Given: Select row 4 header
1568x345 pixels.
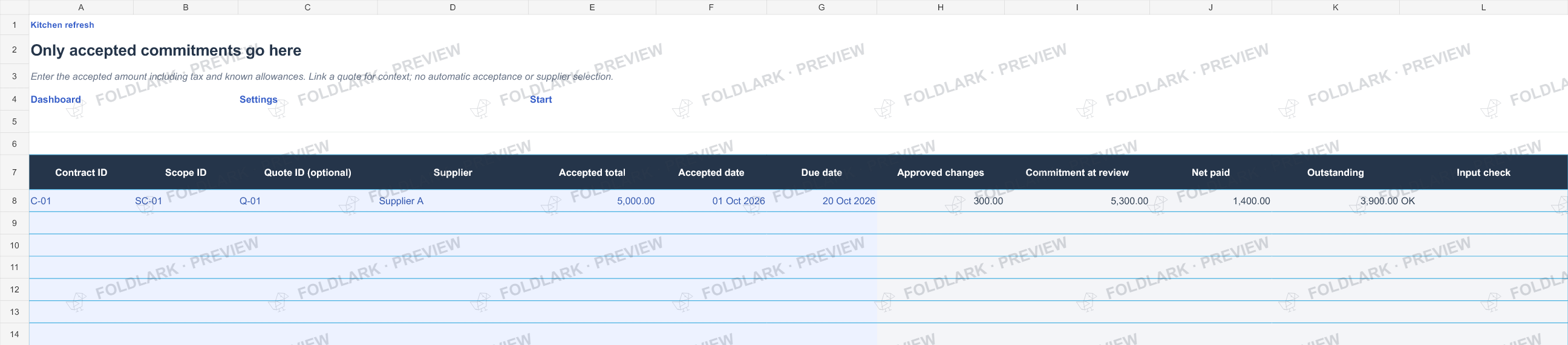Looking at the screenshot, I should (15, 99).
